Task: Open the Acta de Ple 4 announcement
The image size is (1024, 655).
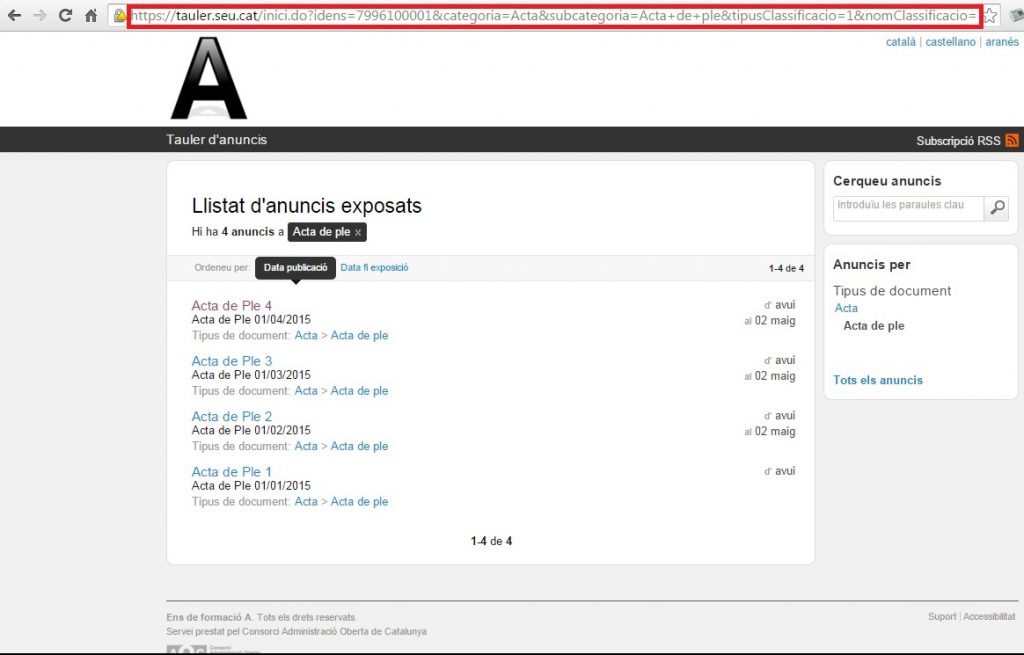Action: (232, 306)
